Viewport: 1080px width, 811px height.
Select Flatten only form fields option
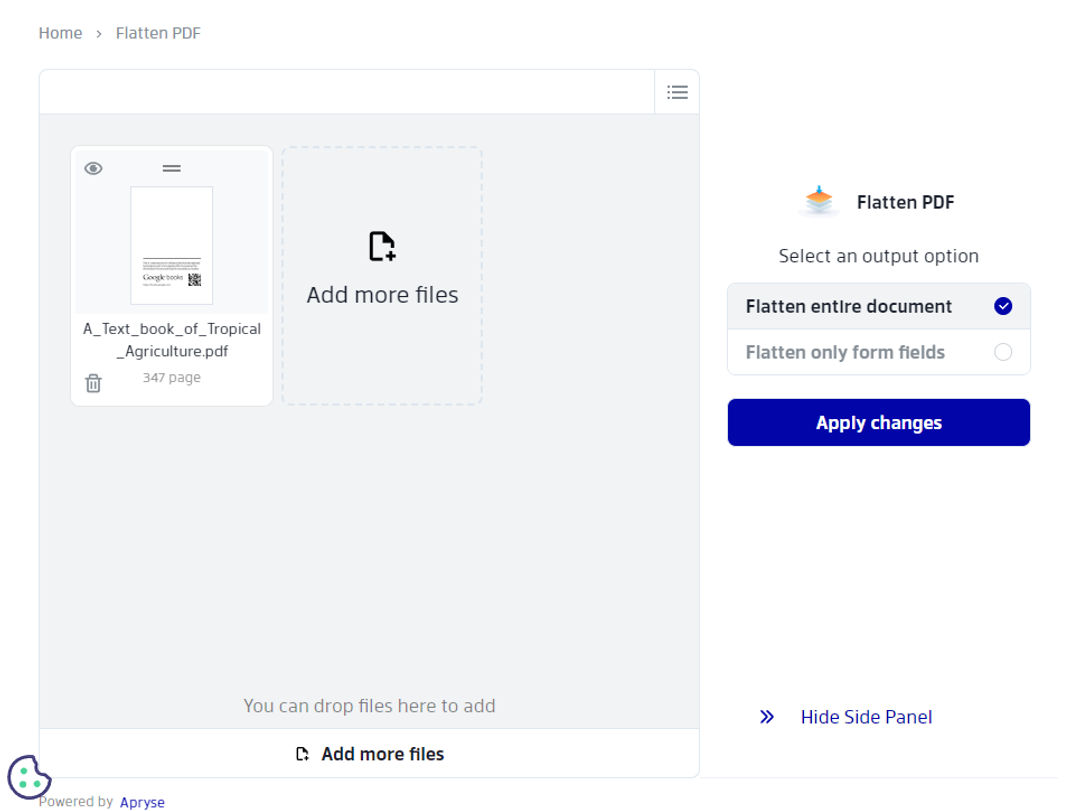844,352
